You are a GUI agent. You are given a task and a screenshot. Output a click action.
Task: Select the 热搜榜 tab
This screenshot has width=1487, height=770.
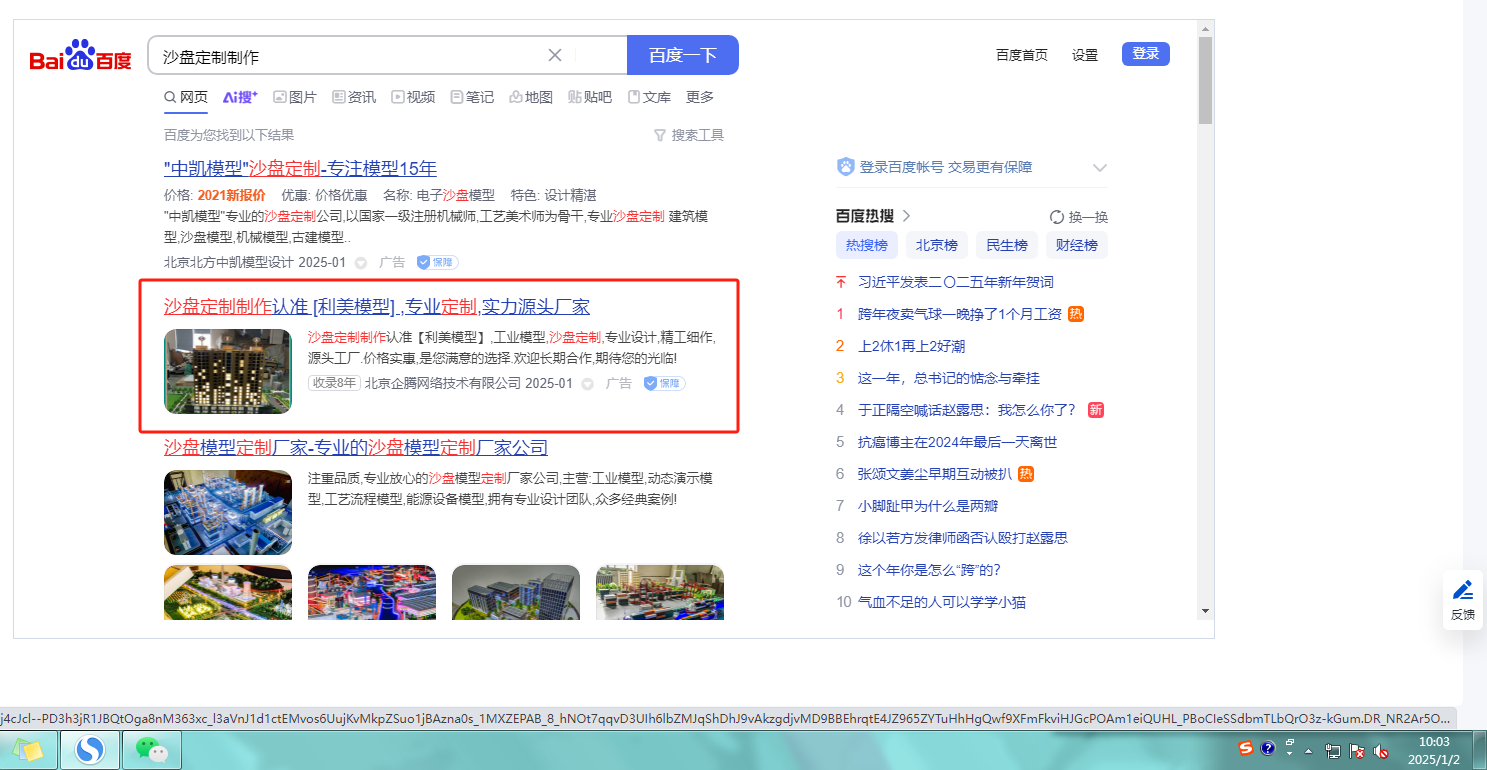[x=867, y=245]
